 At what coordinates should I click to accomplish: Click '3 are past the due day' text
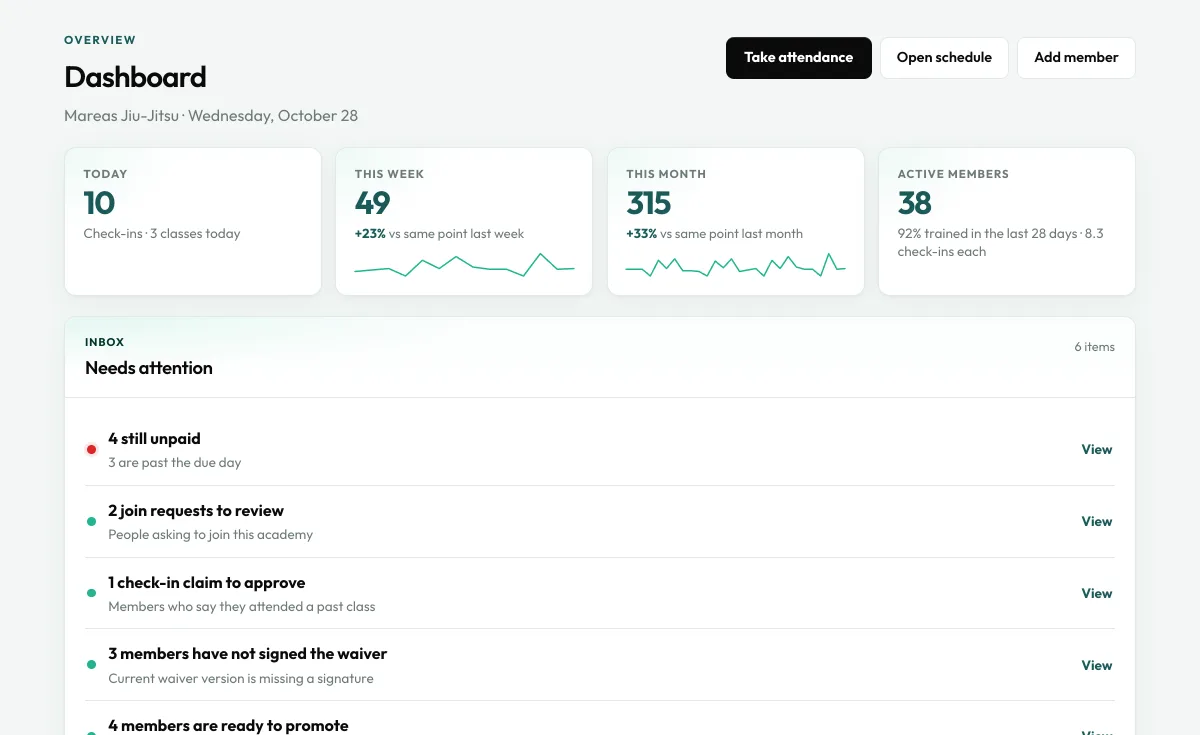pyautogui.click(x=175, y=463)
